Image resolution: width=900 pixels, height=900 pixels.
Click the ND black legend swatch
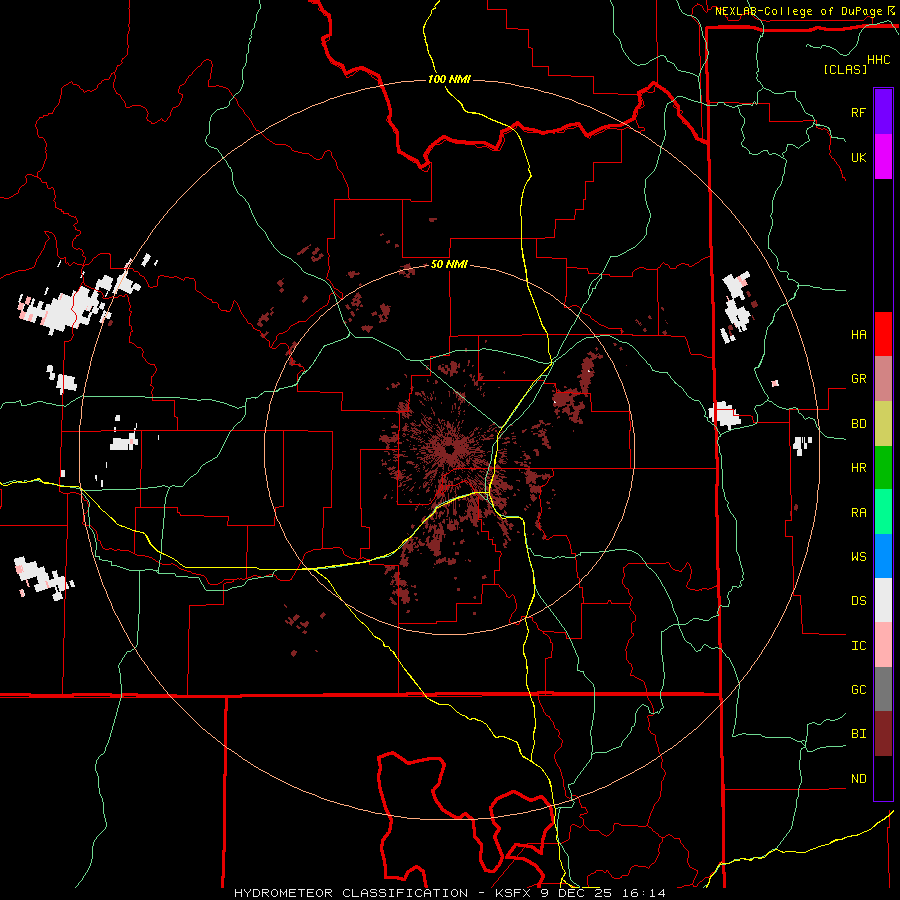[x=883, y=778]
